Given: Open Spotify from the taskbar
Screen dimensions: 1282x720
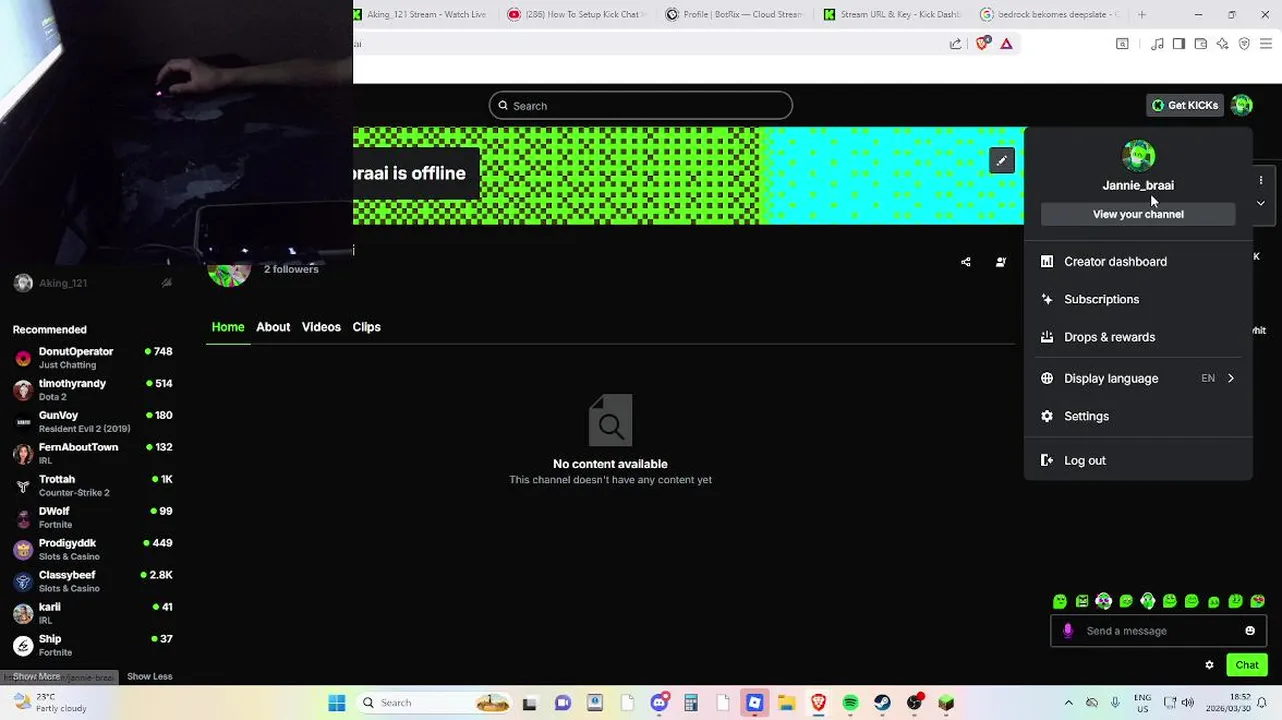Looking at the screenshot, I should click(850, 703).
